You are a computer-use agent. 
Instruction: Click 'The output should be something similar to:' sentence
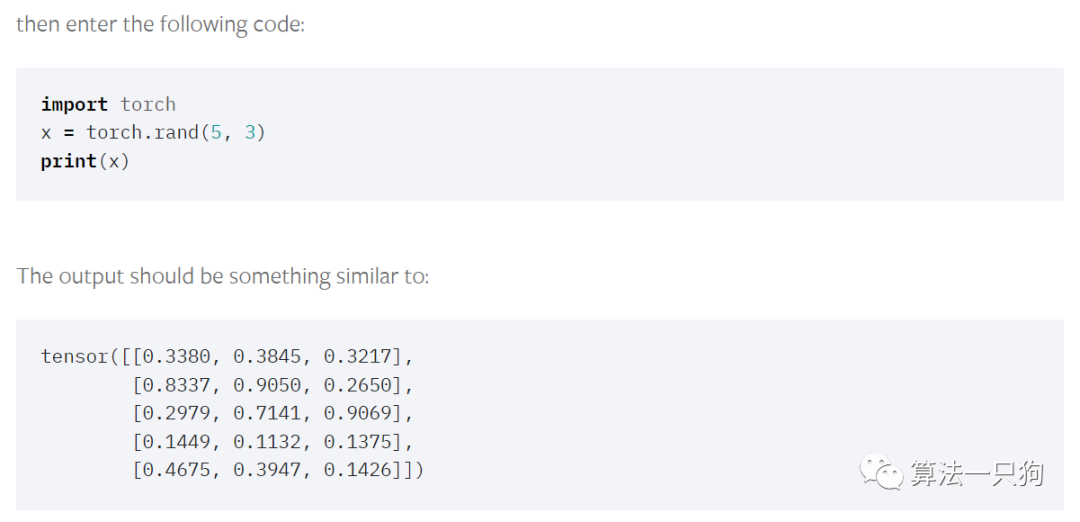[x=222, y=276]
